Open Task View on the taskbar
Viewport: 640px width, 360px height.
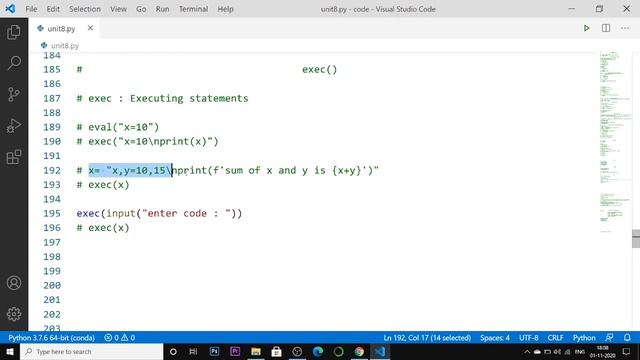[193, 351]
